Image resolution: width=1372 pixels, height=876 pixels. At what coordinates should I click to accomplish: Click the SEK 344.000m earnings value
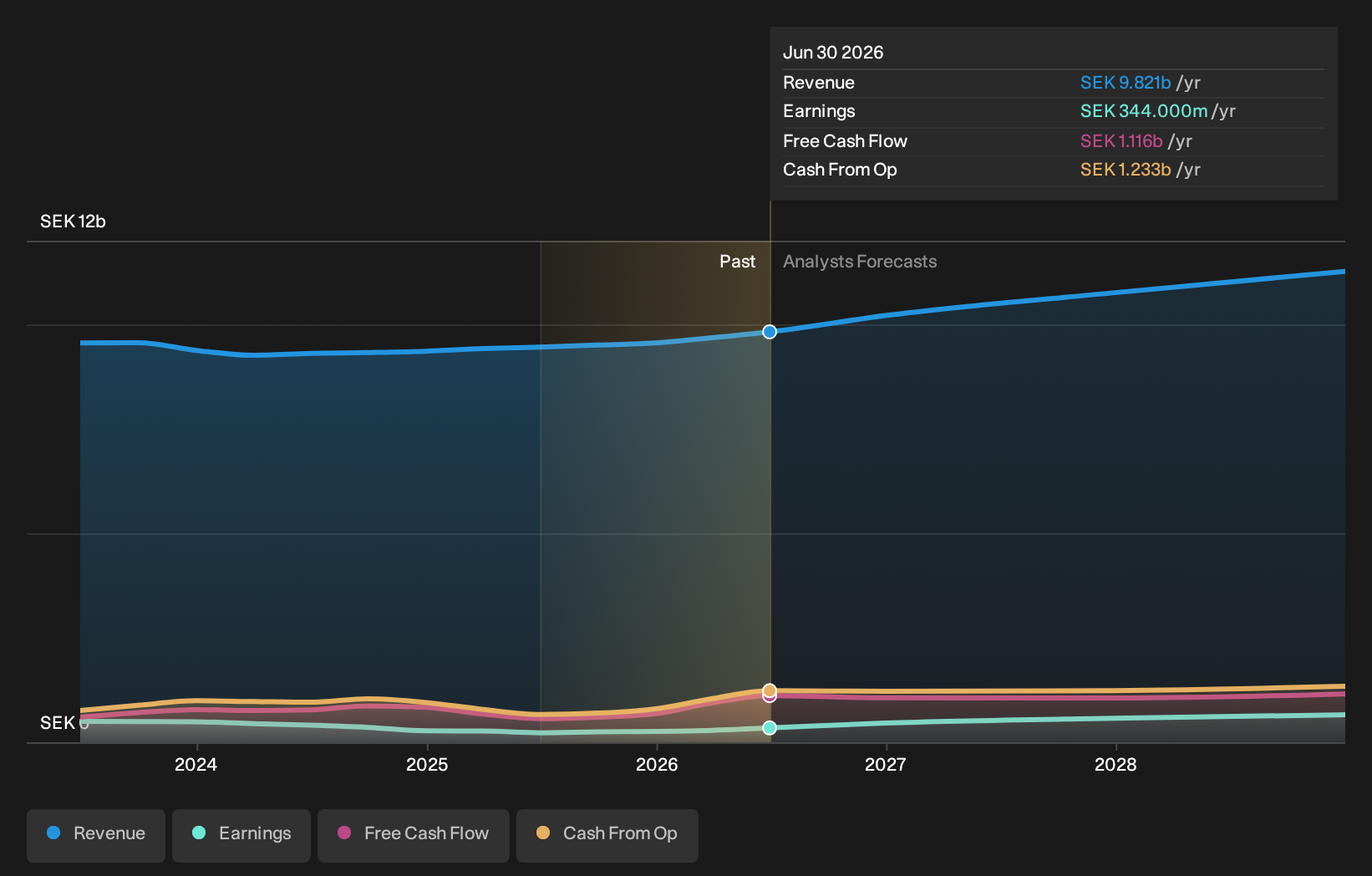(x=1144, y=111)
